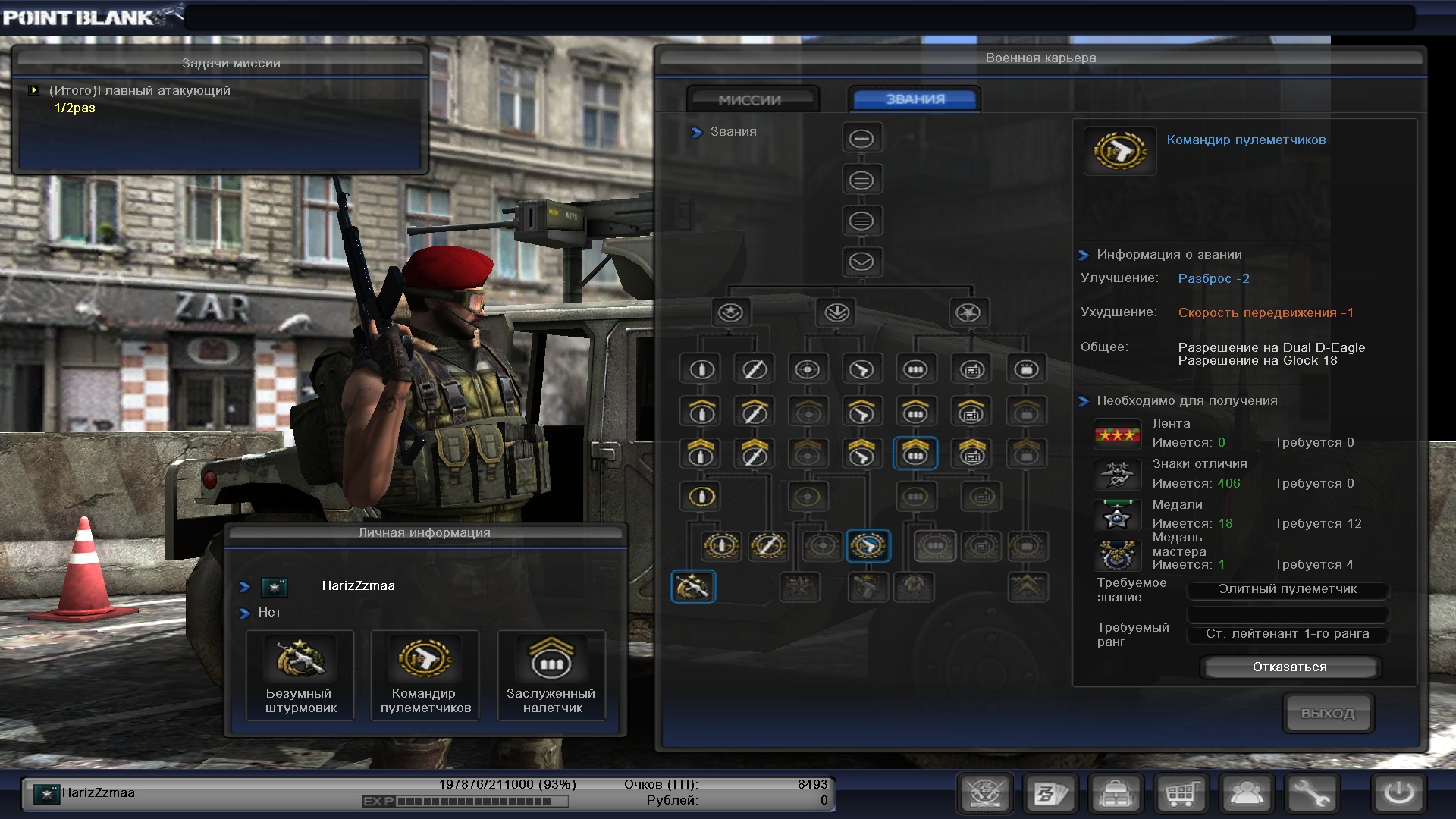This screenshot has width=1456, height=819.
Task: Click the large Командир пулеметчиков title badge
Action: (x=1120, y=151)
